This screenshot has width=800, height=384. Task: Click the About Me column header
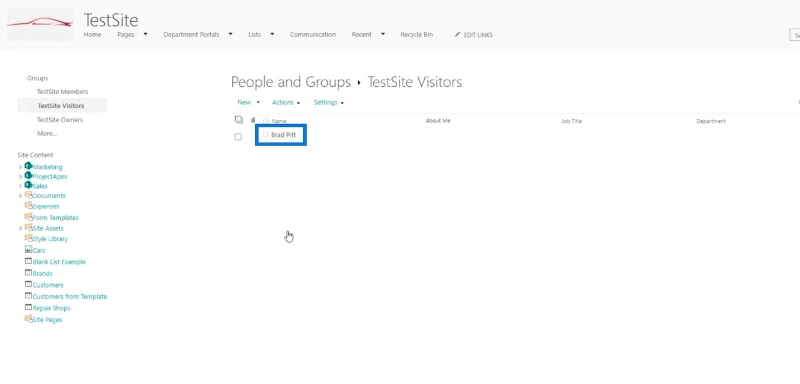[438, 121]
